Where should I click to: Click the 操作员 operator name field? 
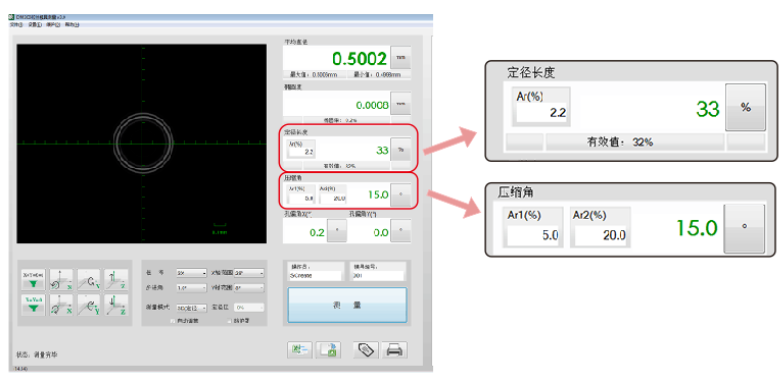(315, 276)
